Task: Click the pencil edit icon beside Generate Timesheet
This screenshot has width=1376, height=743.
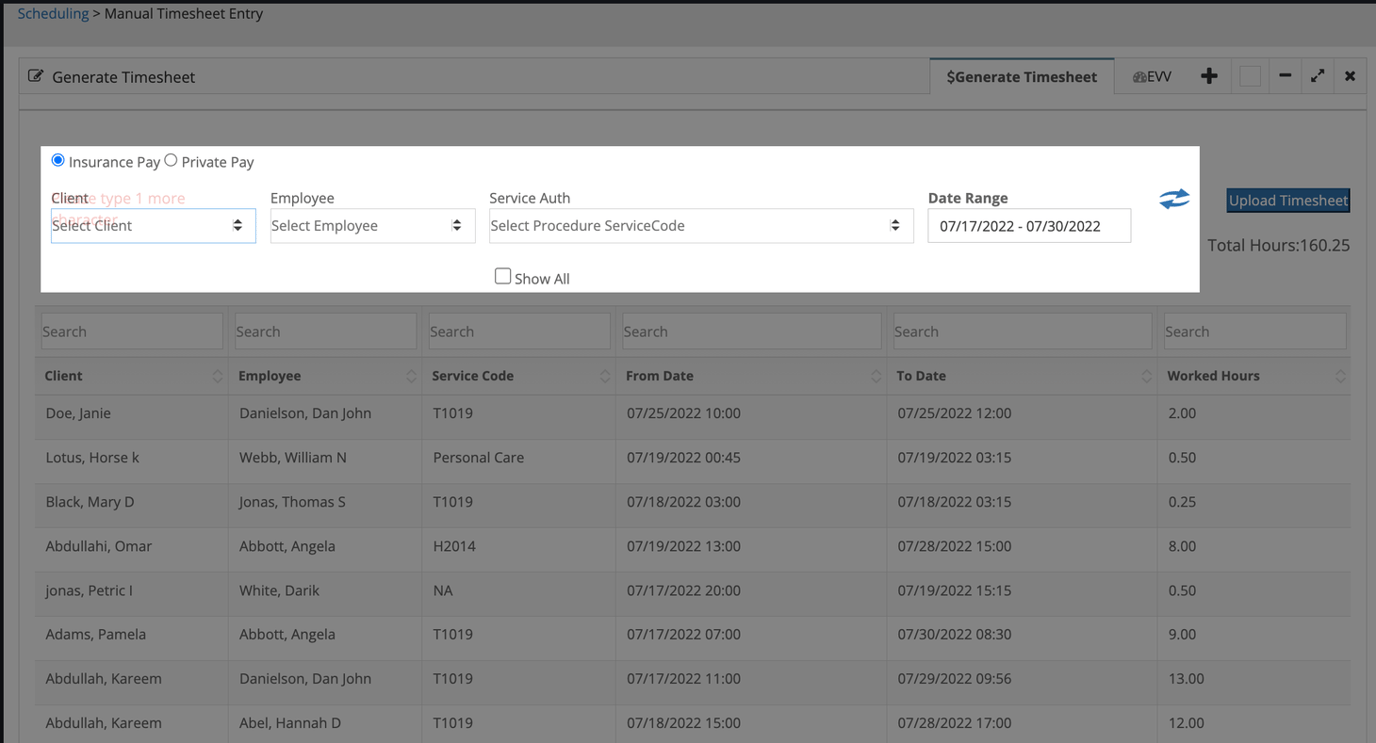Action: [x=36, y=75]
